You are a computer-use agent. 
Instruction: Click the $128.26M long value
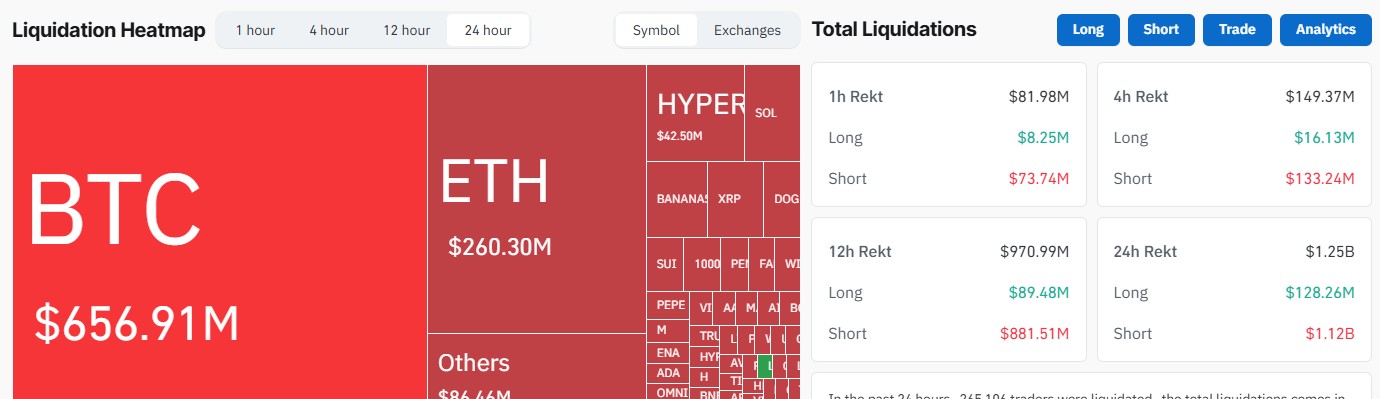coord(1320,293)
